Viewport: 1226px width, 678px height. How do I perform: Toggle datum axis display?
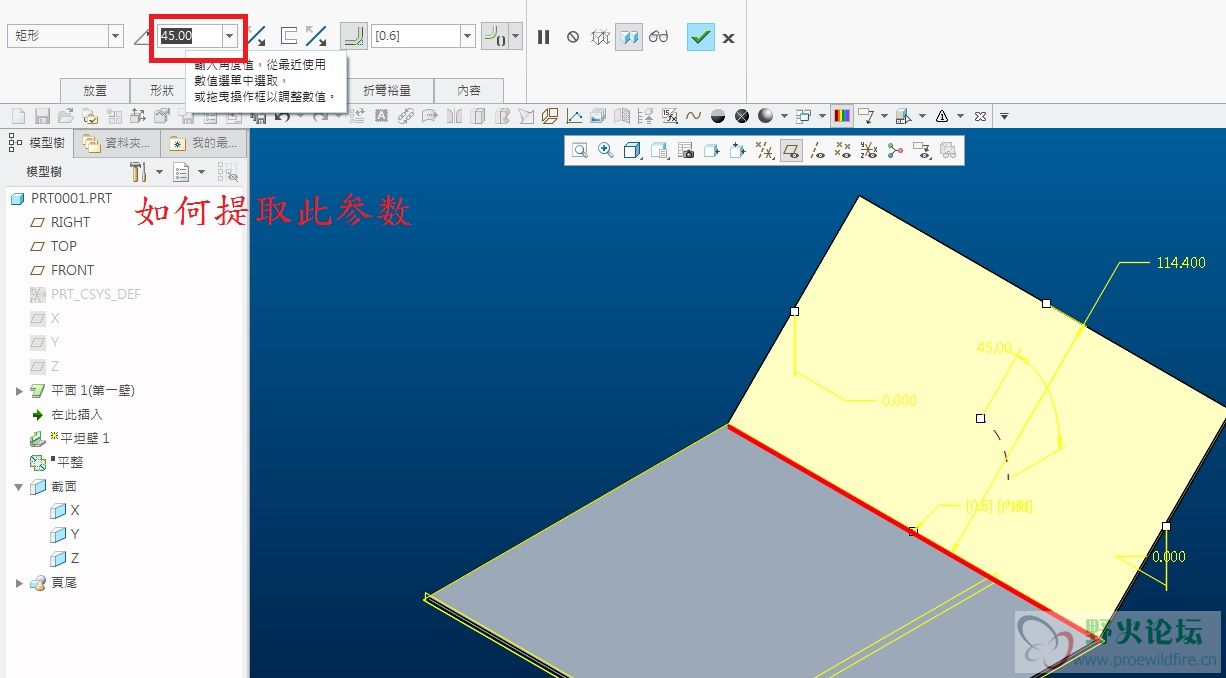(x=817, y=151)
